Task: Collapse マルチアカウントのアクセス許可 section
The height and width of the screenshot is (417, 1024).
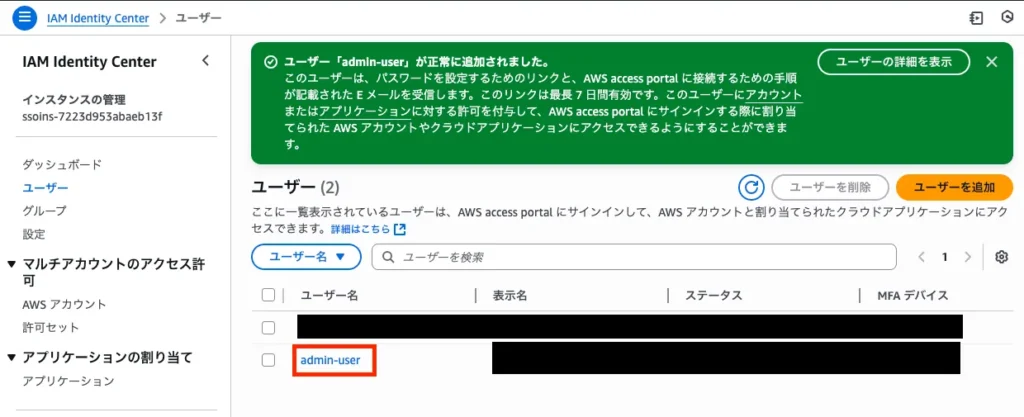Action: pyautogui.click(x=12, y=264)
